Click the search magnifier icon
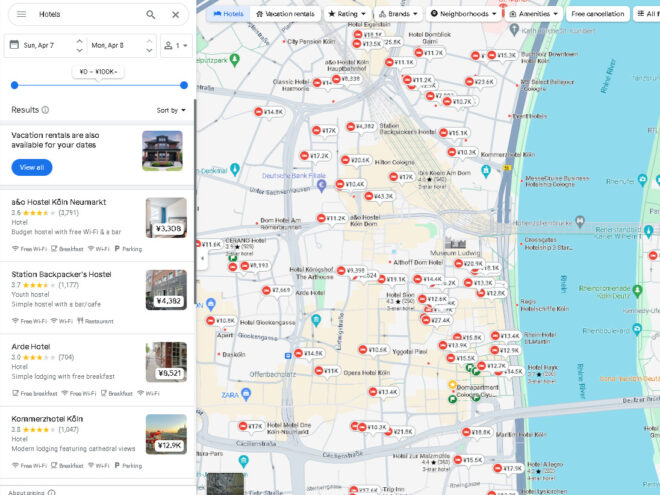The height and width of the screenshot is (495, 660). tap(151, 15)
